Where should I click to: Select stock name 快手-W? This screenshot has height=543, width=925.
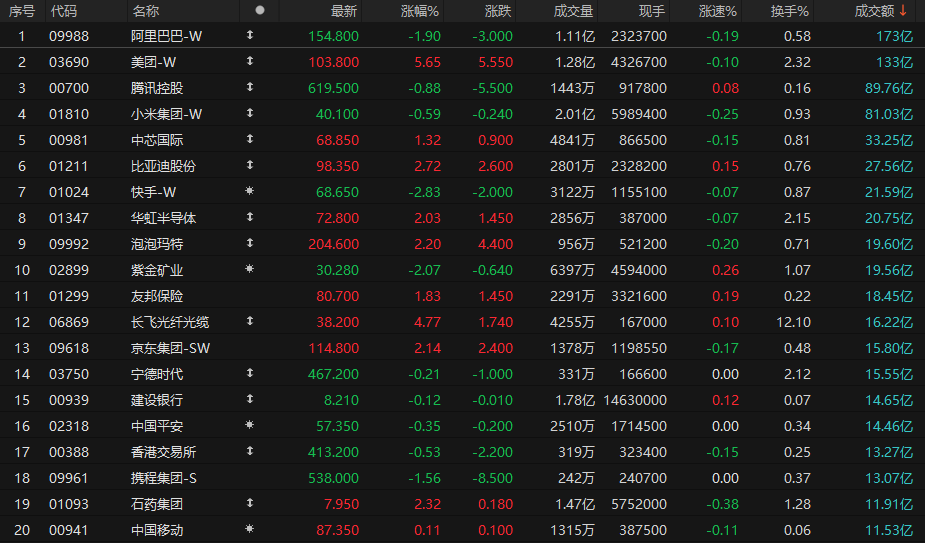(x=153, y=192)
